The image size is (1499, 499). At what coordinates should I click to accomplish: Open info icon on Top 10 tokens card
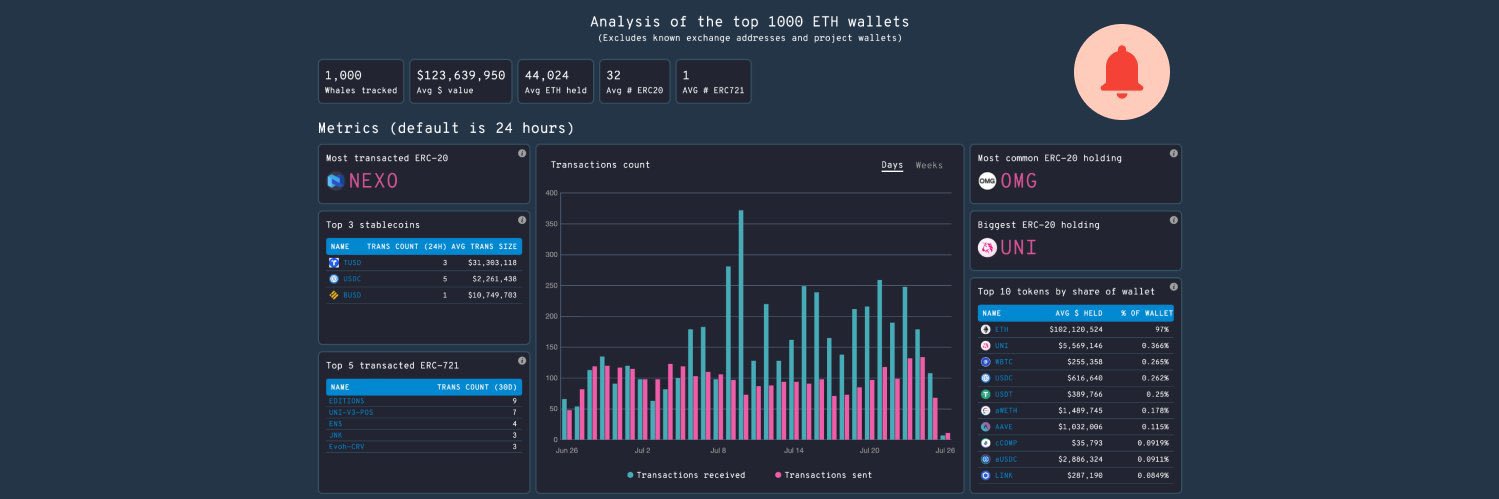(x=1174, y=287)
